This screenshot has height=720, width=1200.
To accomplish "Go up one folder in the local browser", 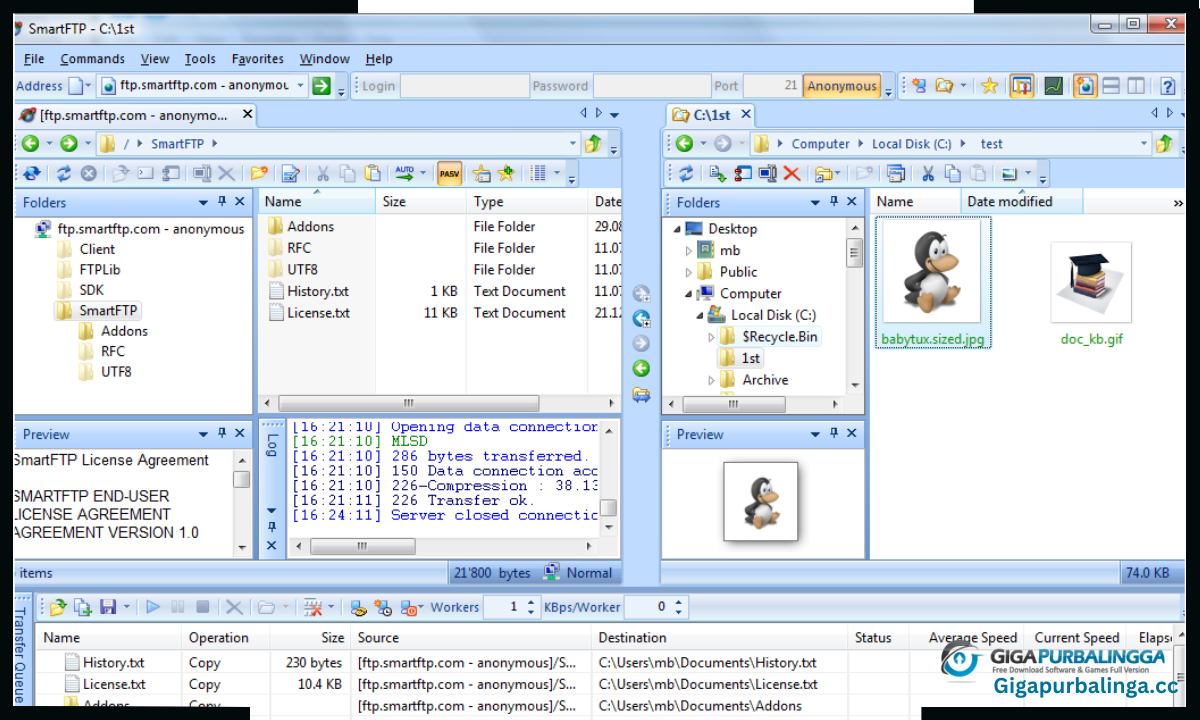I will coord(1164,144).
